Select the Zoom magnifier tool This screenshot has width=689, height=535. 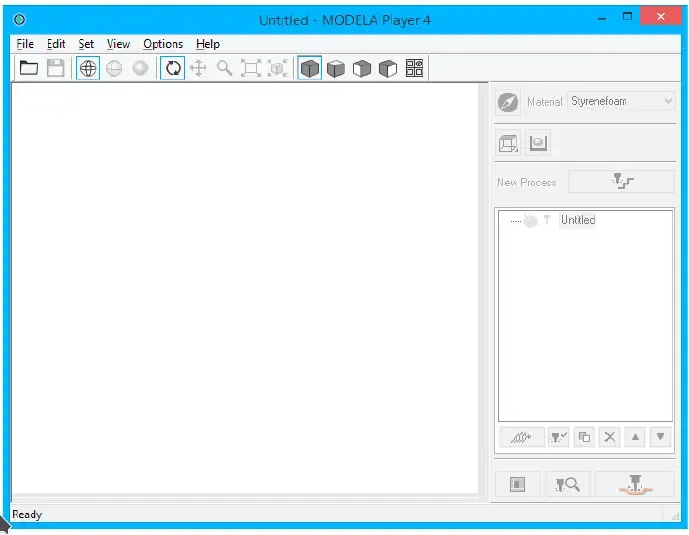(x=225, y=68)
